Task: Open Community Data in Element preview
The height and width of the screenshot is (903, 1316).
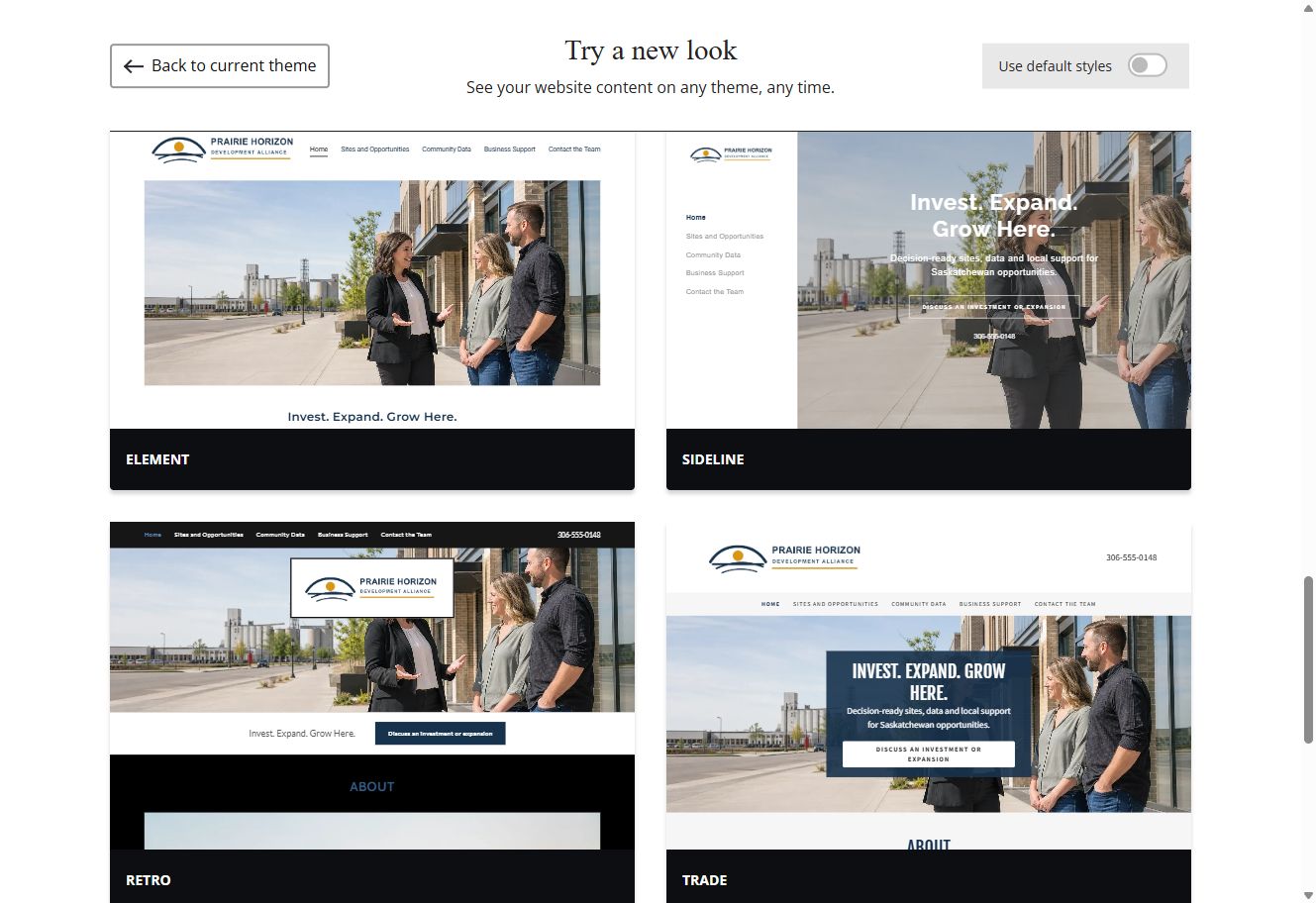Action: (447, 150)
